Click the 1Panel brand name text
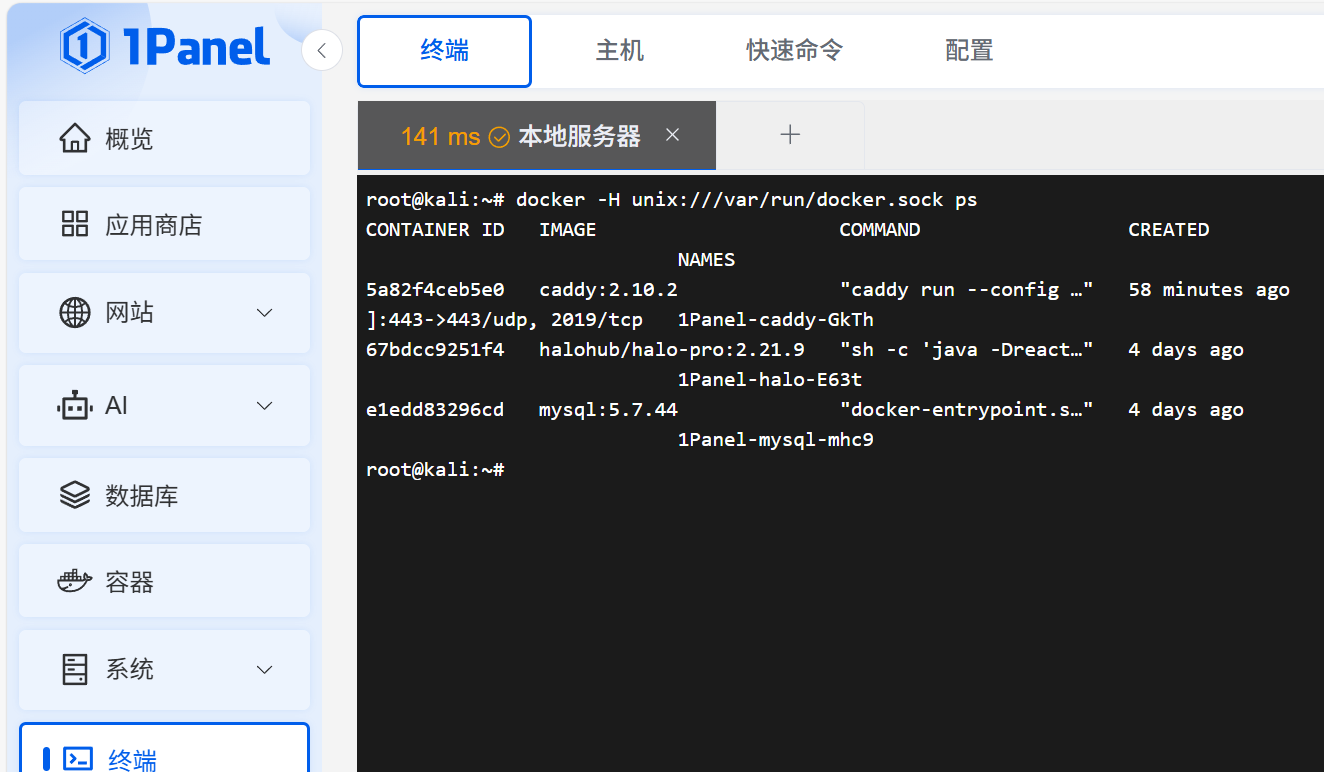Image resolution: width=1324 pixels, height=772 pixels. pyautogui.click(x=196, y=46)
